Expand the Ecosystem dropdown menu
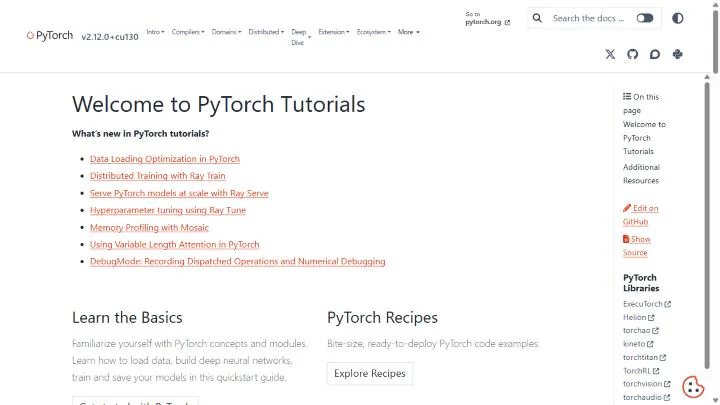This screenshot has height=405, width=720. 374,32
